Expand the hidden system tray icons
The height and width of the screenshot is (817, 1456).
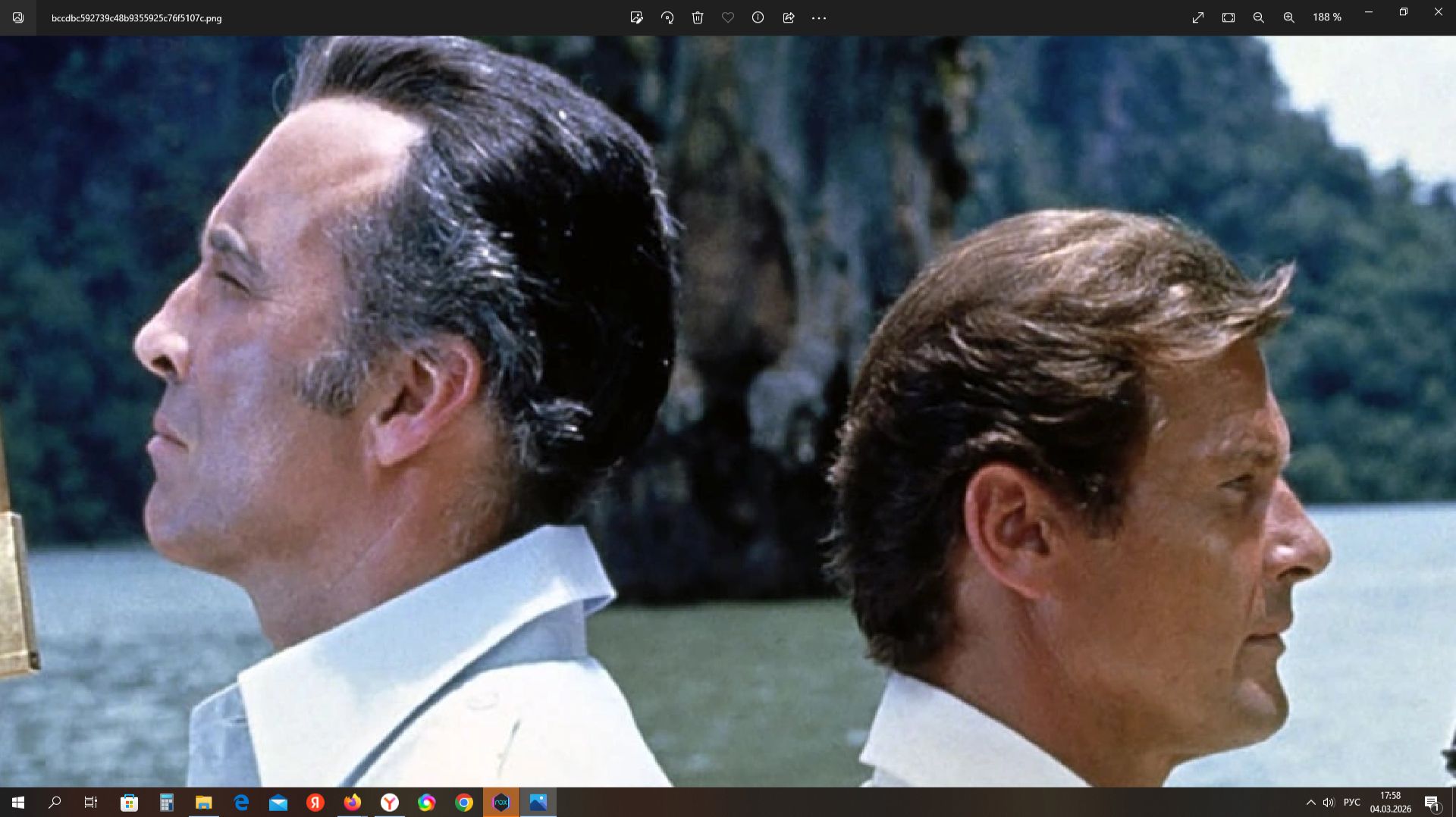coord(1310,803)
